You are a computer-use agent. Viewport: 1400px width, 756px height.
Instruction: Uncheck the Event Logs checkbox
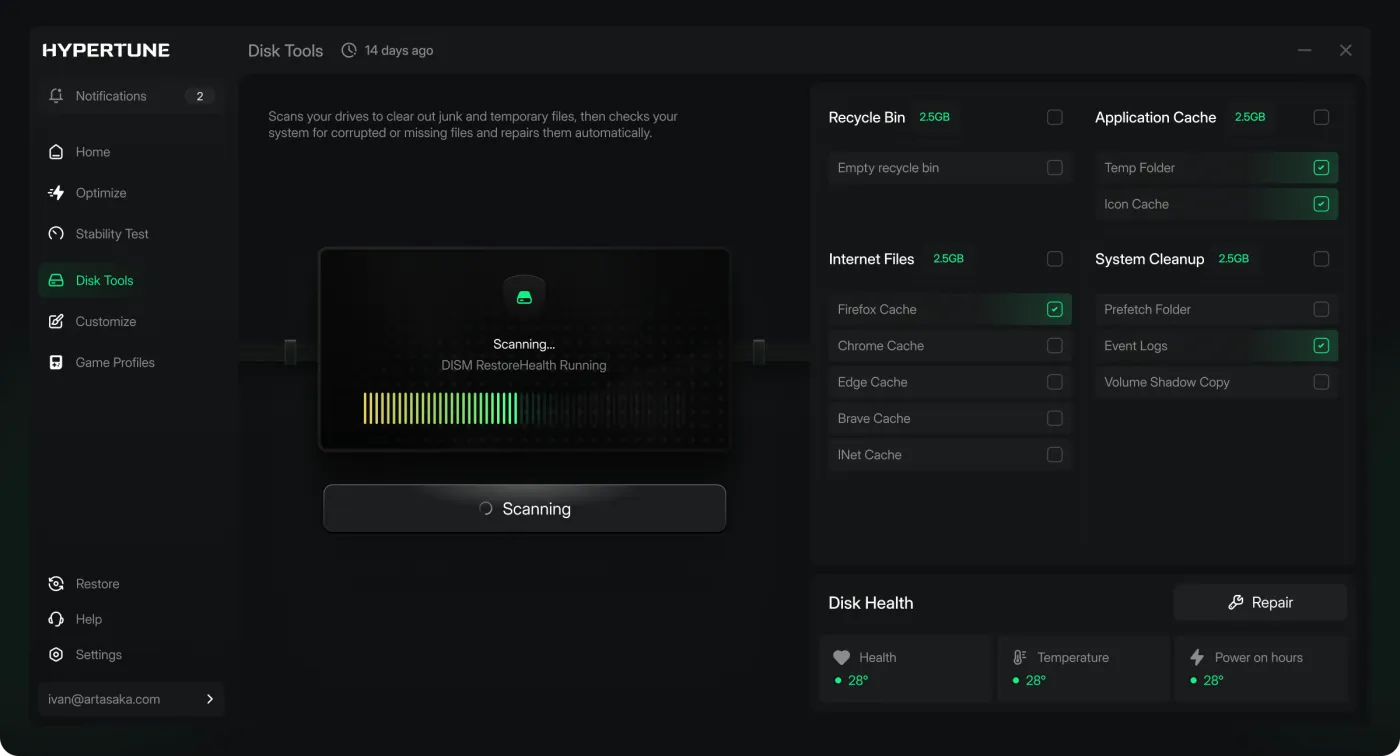[x=1321, y=346]
